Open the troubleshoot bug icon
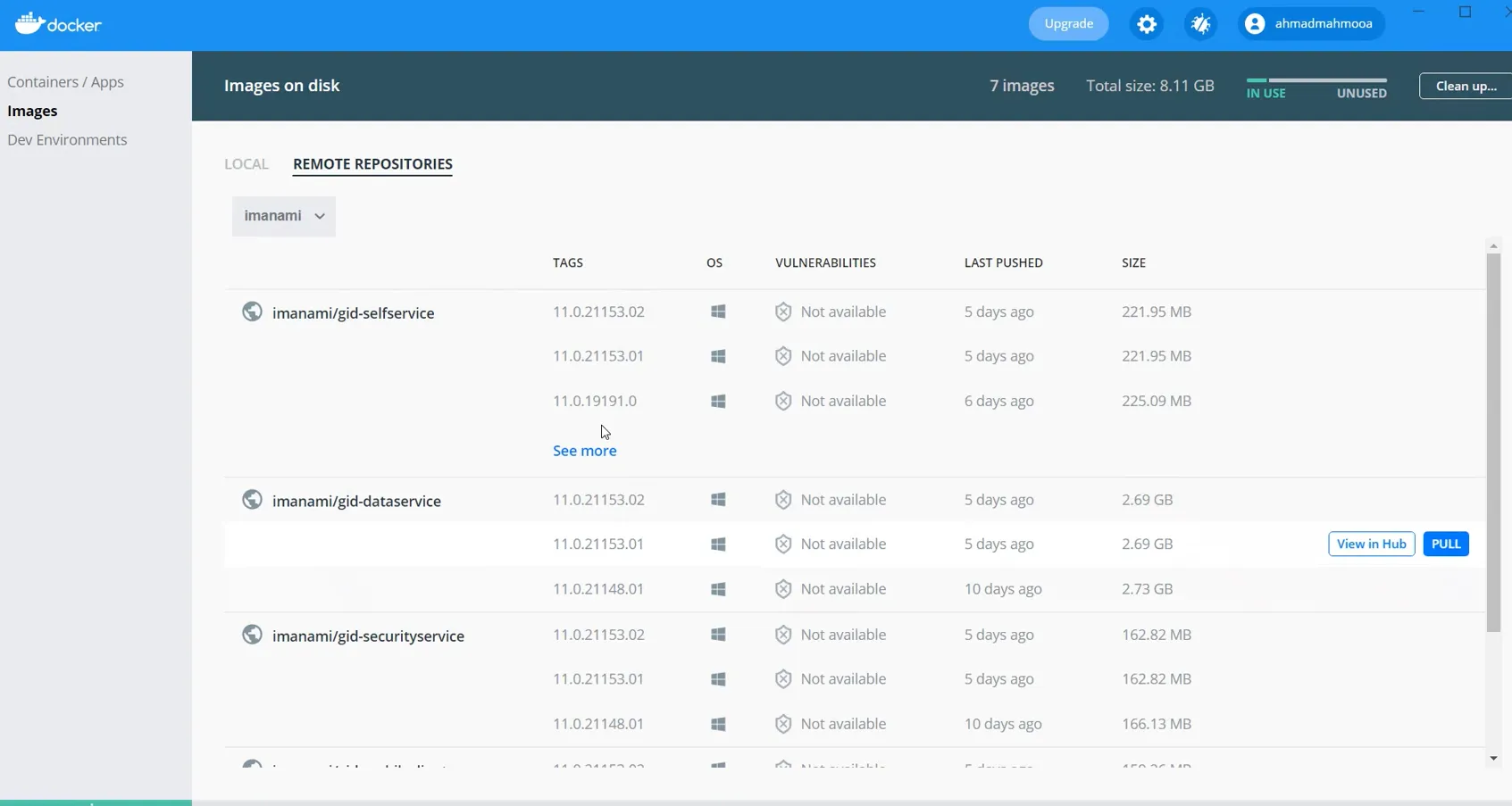 1200,24
